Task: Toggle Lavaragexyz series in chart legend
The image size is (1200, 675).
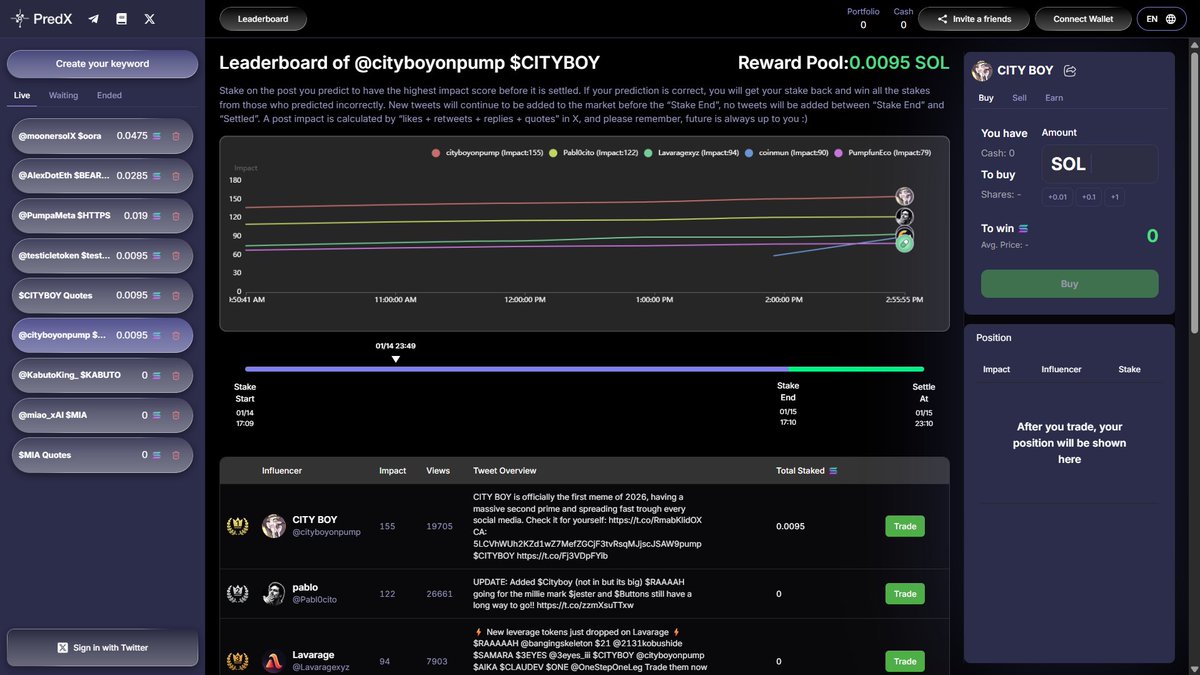Action: [x=692, y=153]
